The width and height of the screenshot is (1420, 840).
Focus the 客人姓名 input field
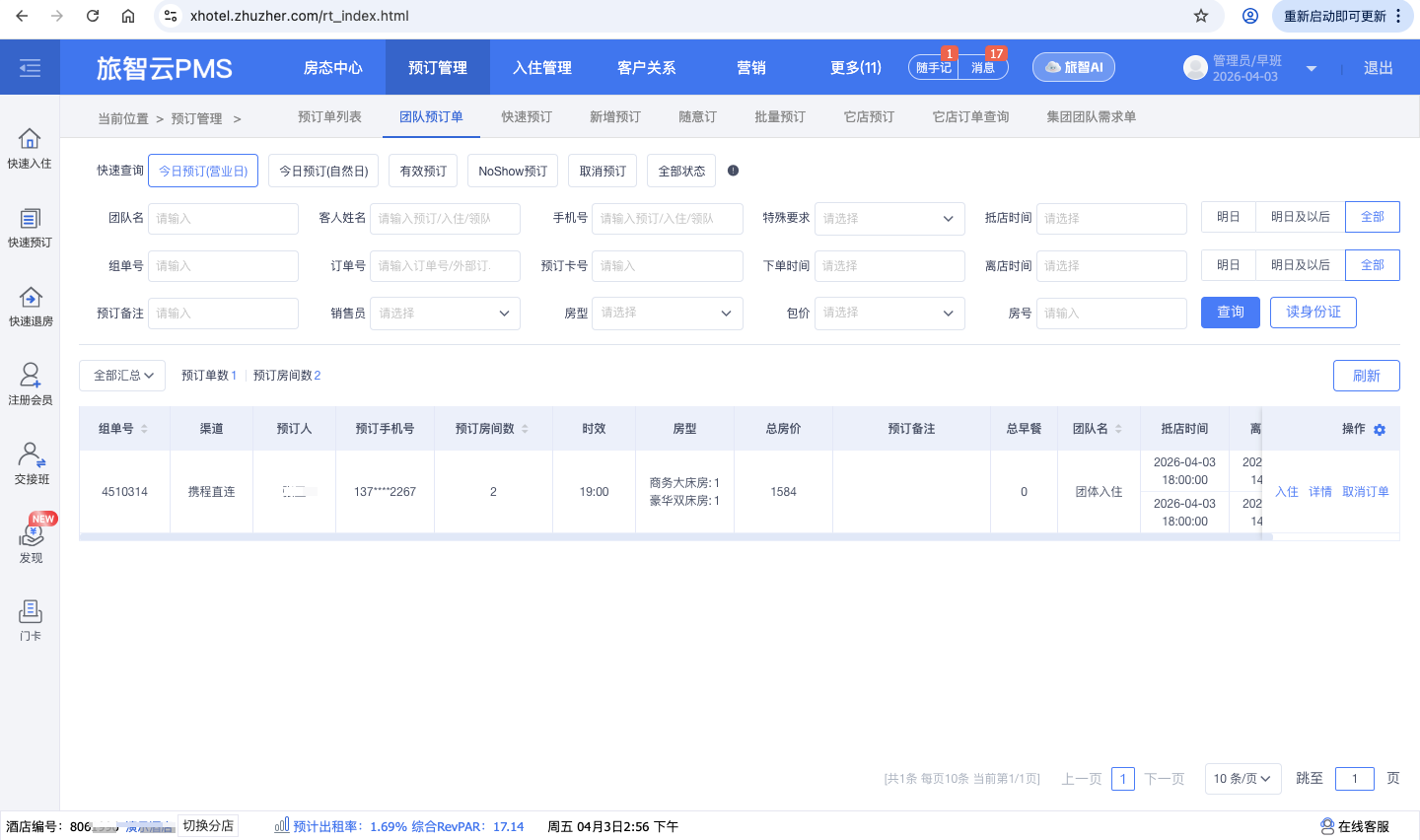(445, 218)
